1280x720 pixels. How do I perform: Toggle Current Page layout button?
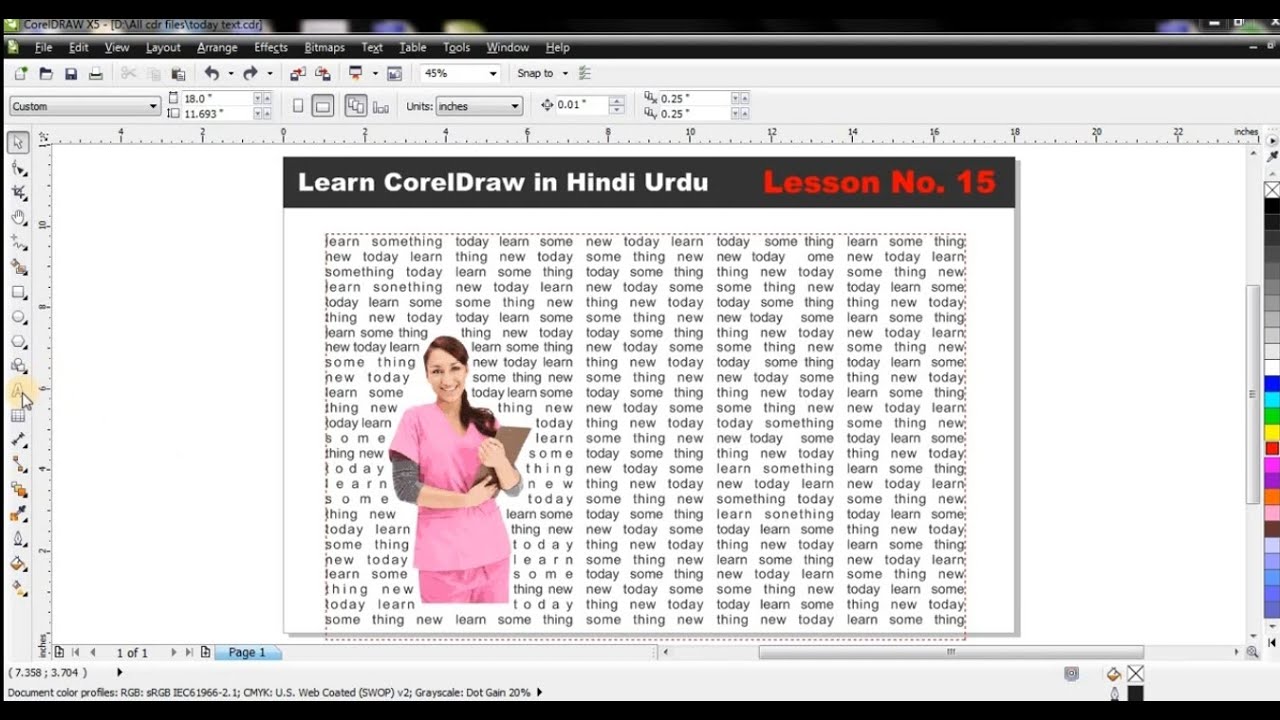[381, 106]
